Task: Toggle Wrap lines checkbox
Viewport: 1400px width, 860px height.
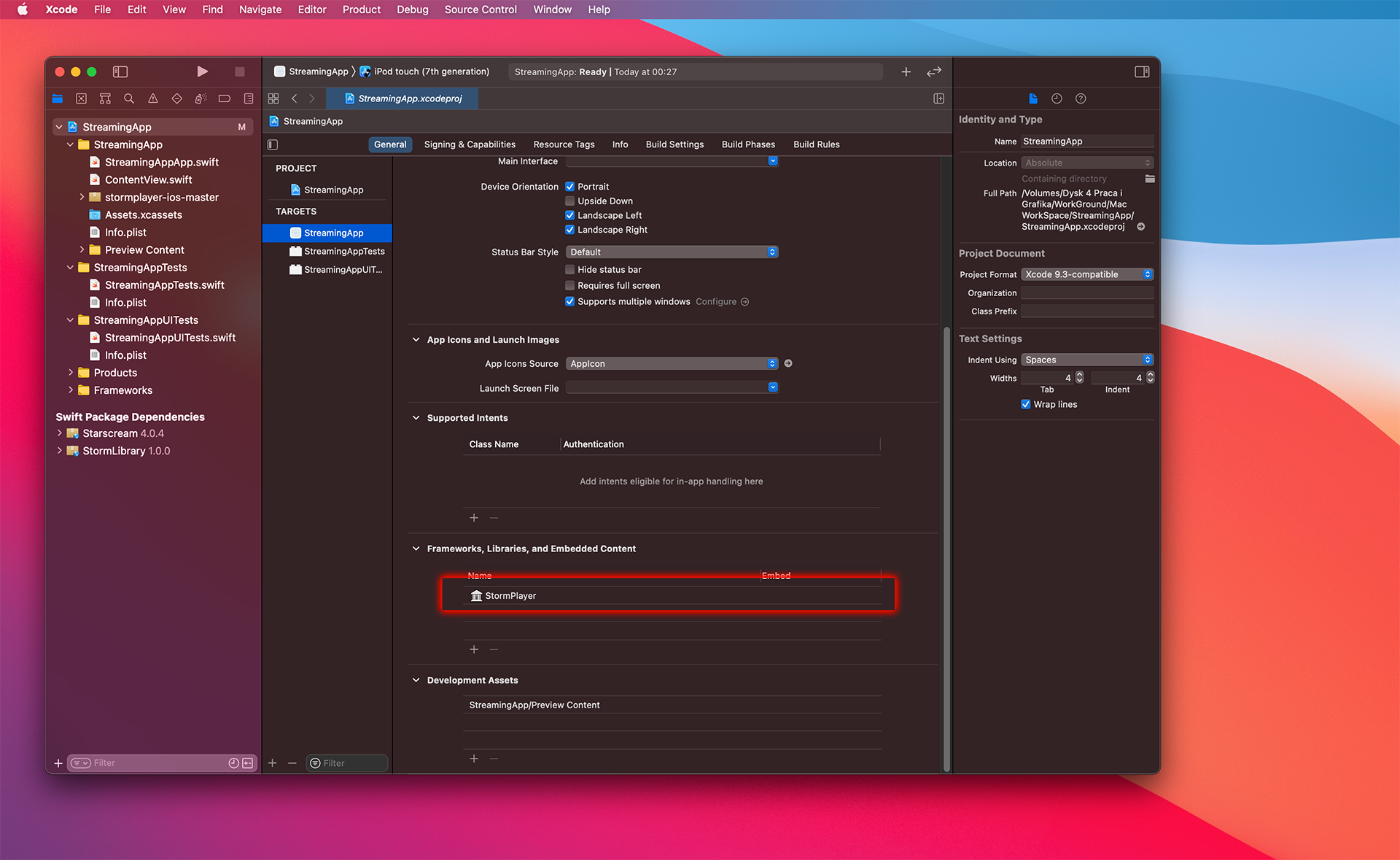Action: [1025, 404]
